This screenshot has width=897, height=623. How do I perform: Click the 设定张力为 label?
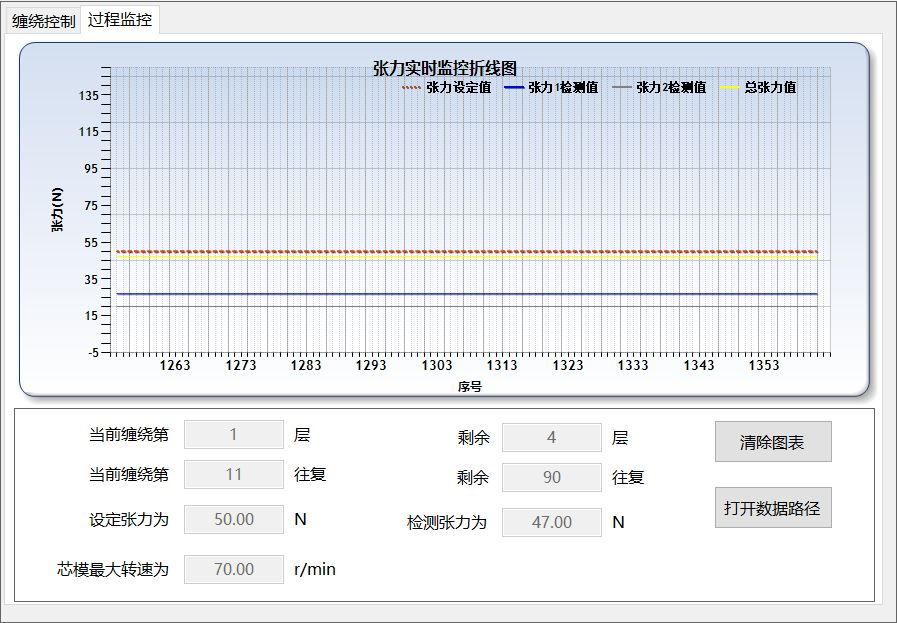129,519
